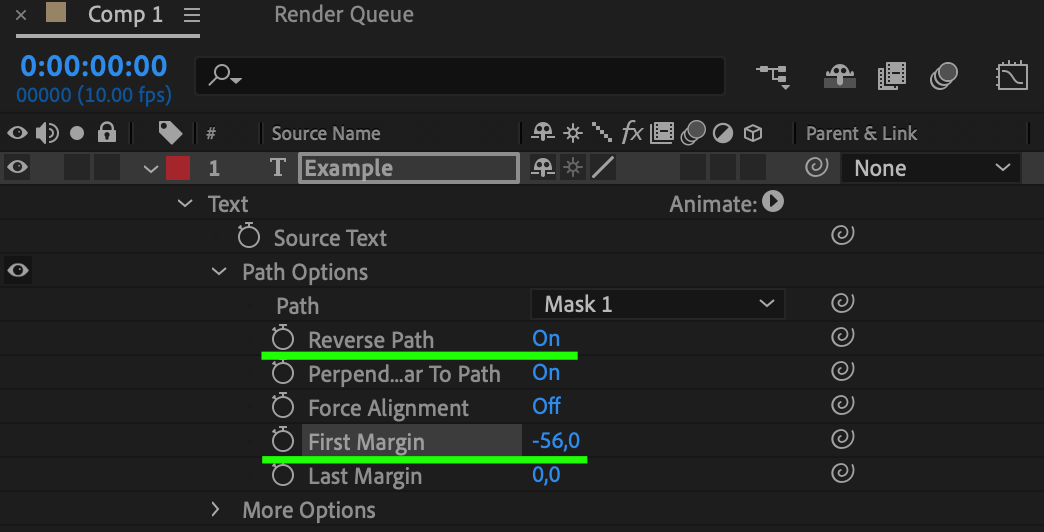The height and width of the screenshot is (532, 1044).
Task: Switch to the Render Queue tab
Action: [344, 14]
